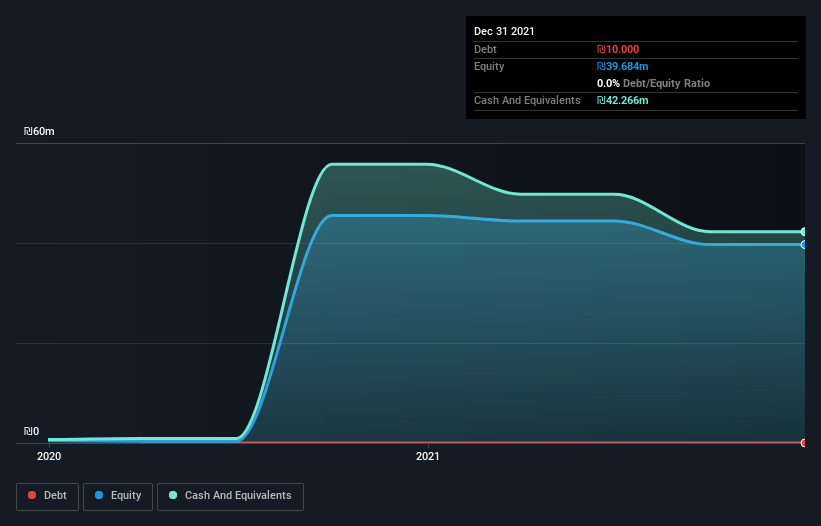The image size is (821, 526).
Task: Toggle the Equity series legend button
Action: pyautogui.click(x=118, y=496)
